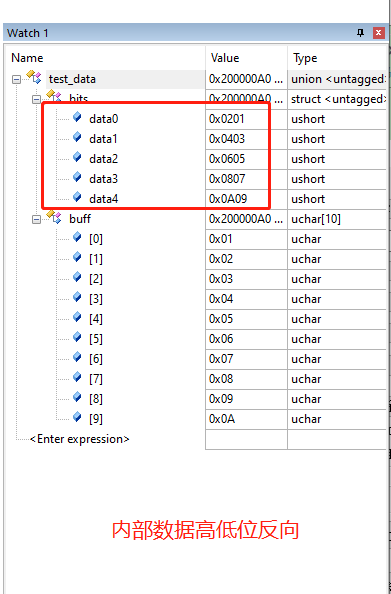
Task: Close the Watch 1 panel
Action: pyautogui.click(x=378, y=33)
